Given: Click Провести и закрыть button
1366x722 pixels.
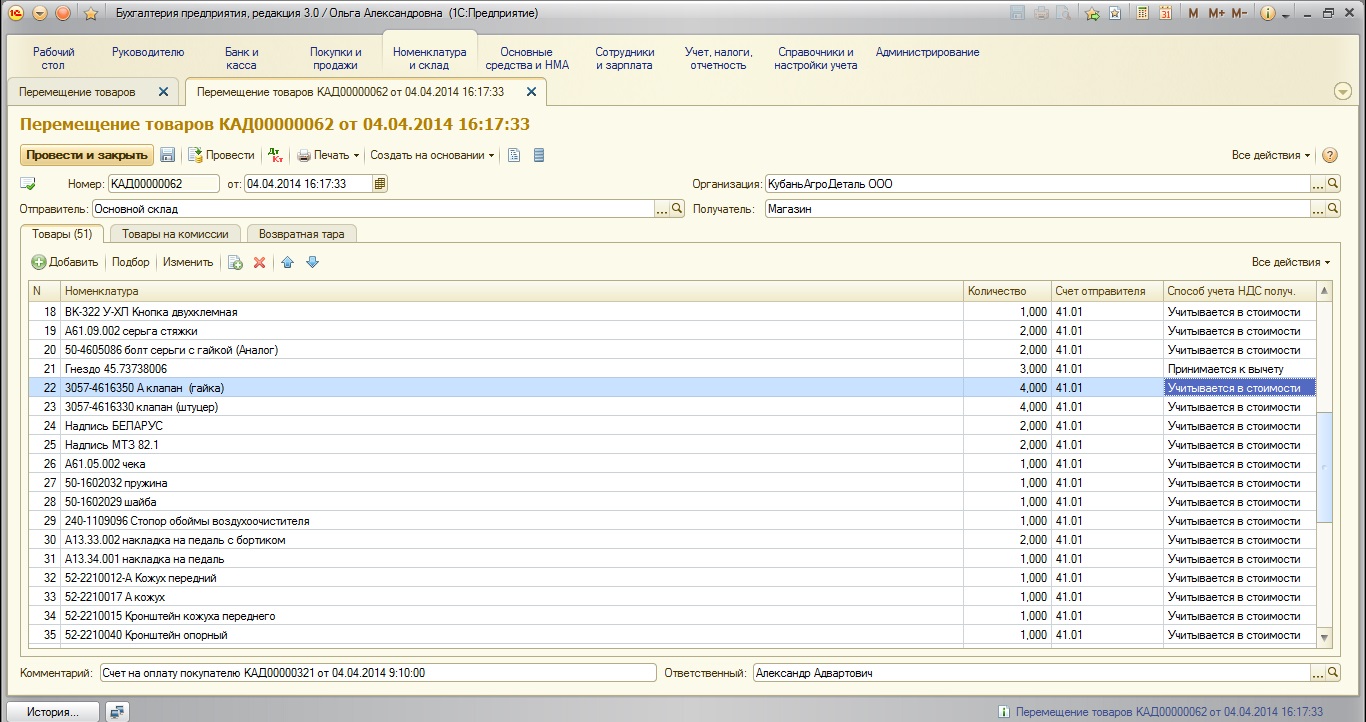Looking at the screenshot, I should click(x=86, y=155).
